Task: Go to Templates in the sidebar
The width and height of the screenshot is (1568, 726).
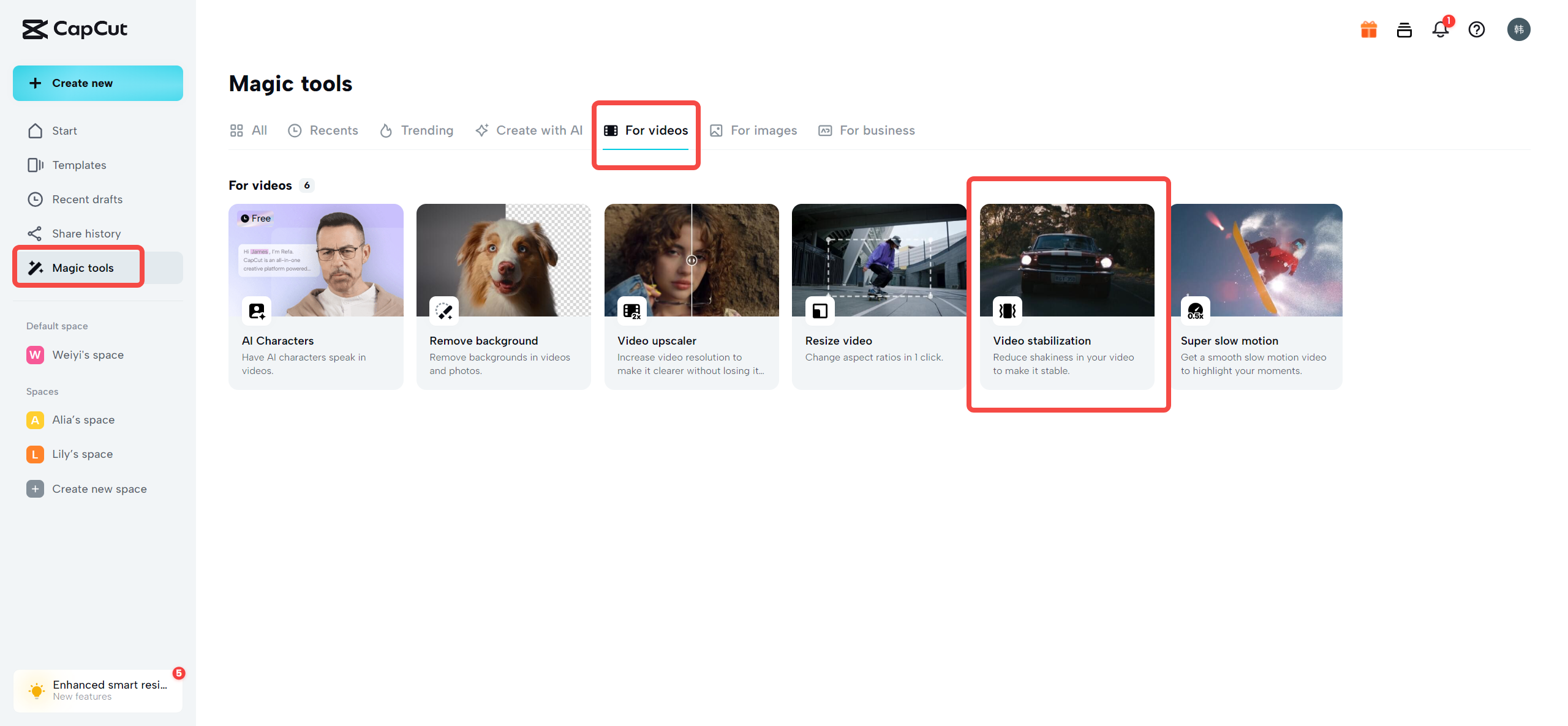Action: (79, 165)
